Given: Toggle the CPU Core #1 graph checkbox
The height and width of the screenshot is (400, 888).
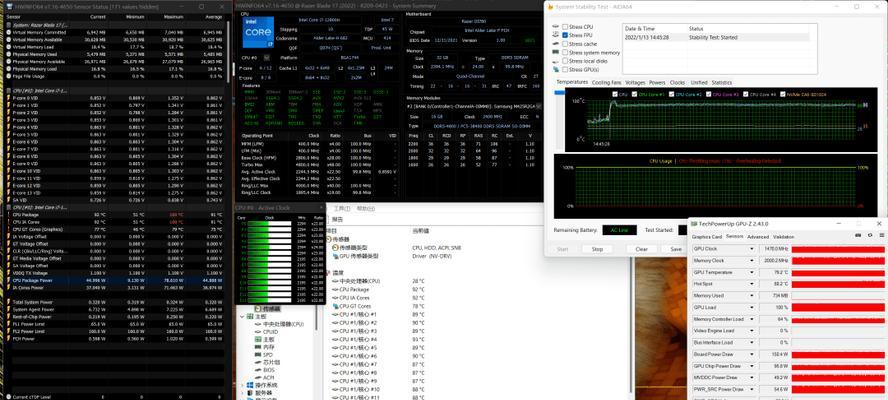Looking at the screenshot, I should [x=634, y=94].
